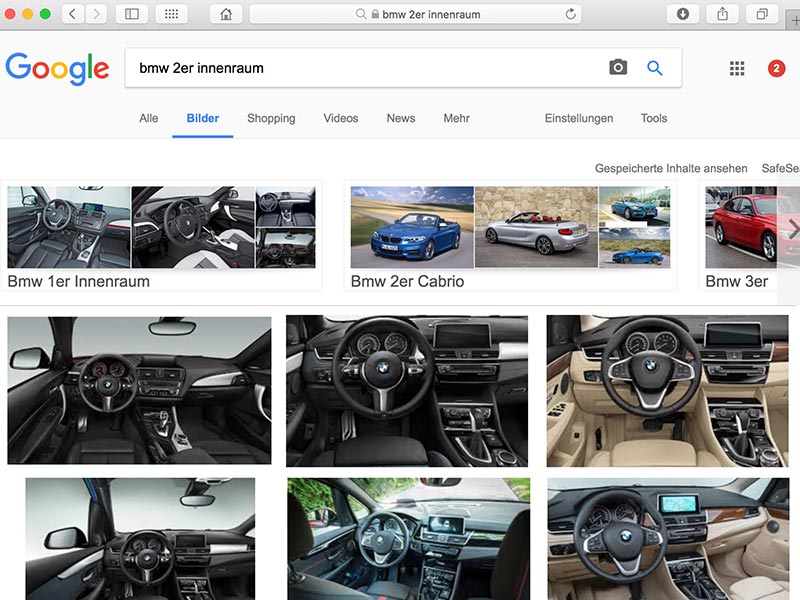This screenshot has height=600, width=800.
Task: Click the Safari address bar
Action: (x=415, y=14)
